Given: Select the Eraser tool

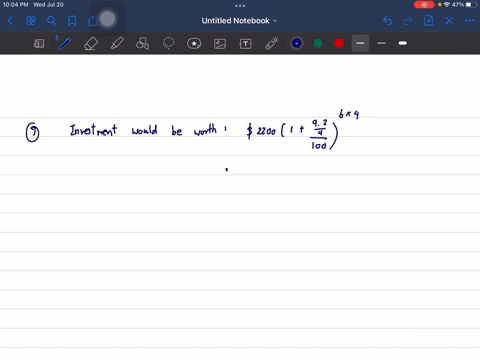Looking at the screenshot, I should point(91,43).
